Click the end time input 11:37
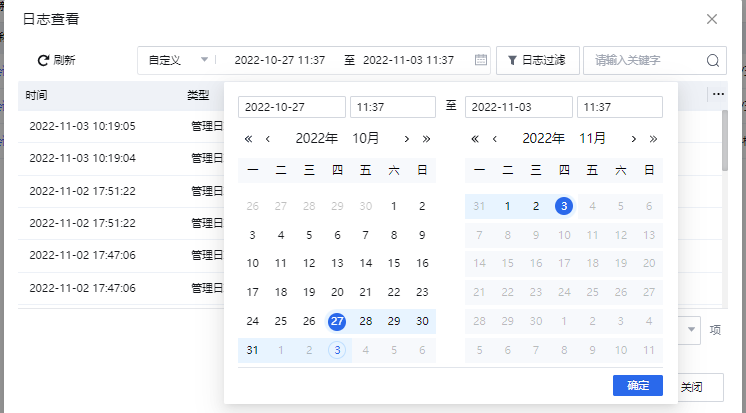Viewport: 746px width, 413px height. tap(619, 107)
